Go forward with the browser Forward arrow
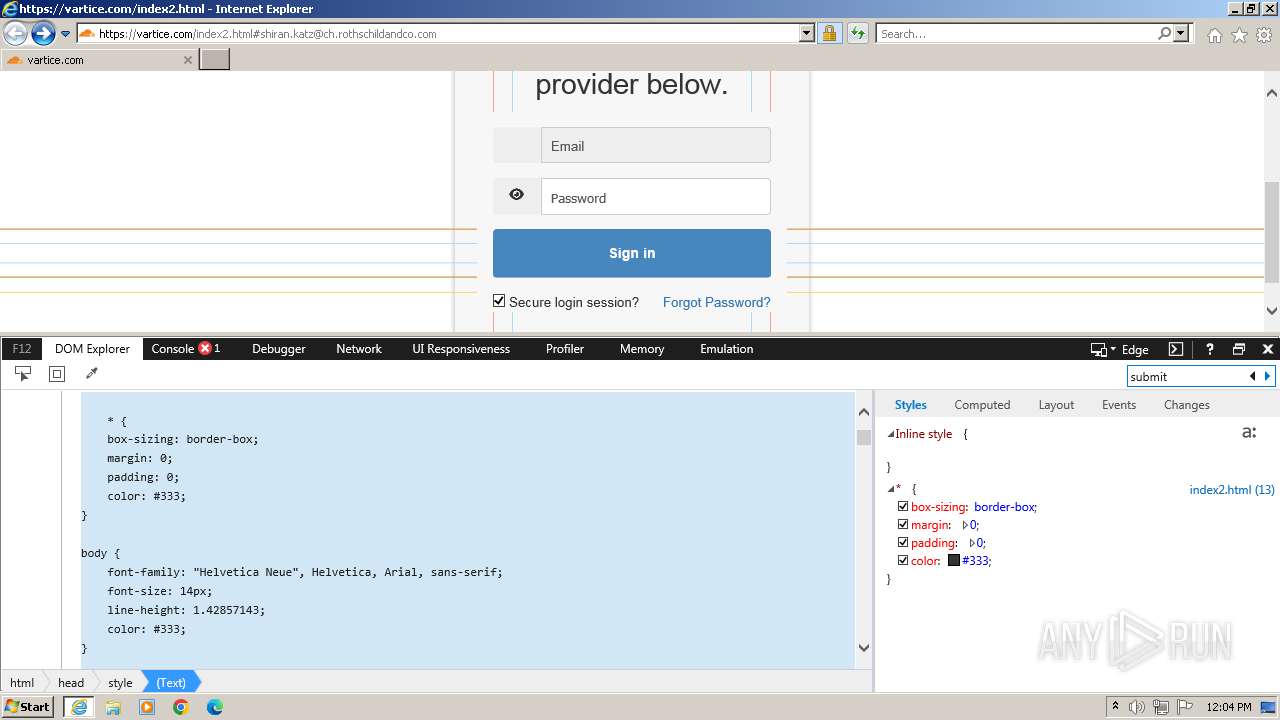 (42, 34)
